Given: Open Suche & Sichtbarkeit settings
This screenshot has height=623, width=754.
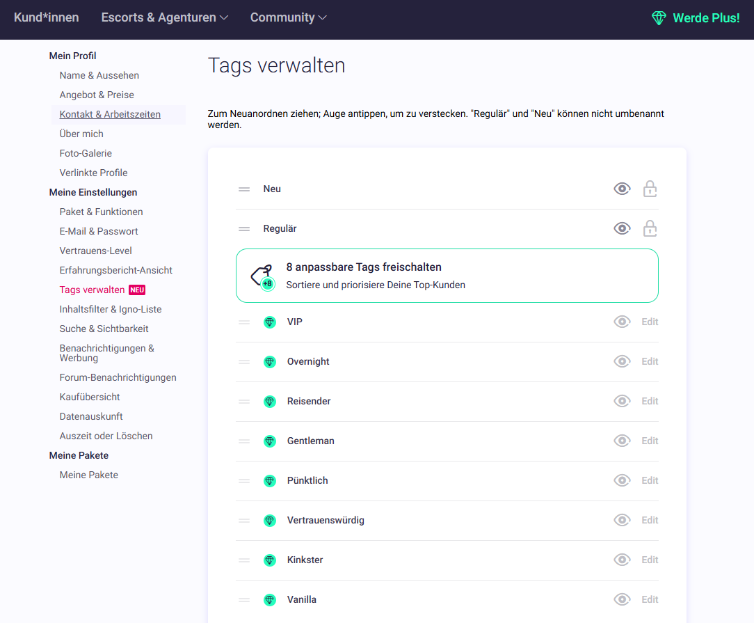Looking at the screenshot, I should (x=104, y=329).
